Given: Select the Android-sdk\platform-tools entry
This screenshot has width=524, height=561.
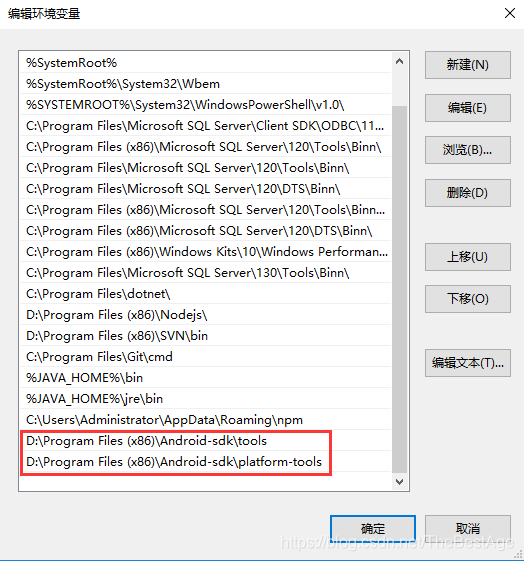Looking at the screenshot, I should click(206, 462).
